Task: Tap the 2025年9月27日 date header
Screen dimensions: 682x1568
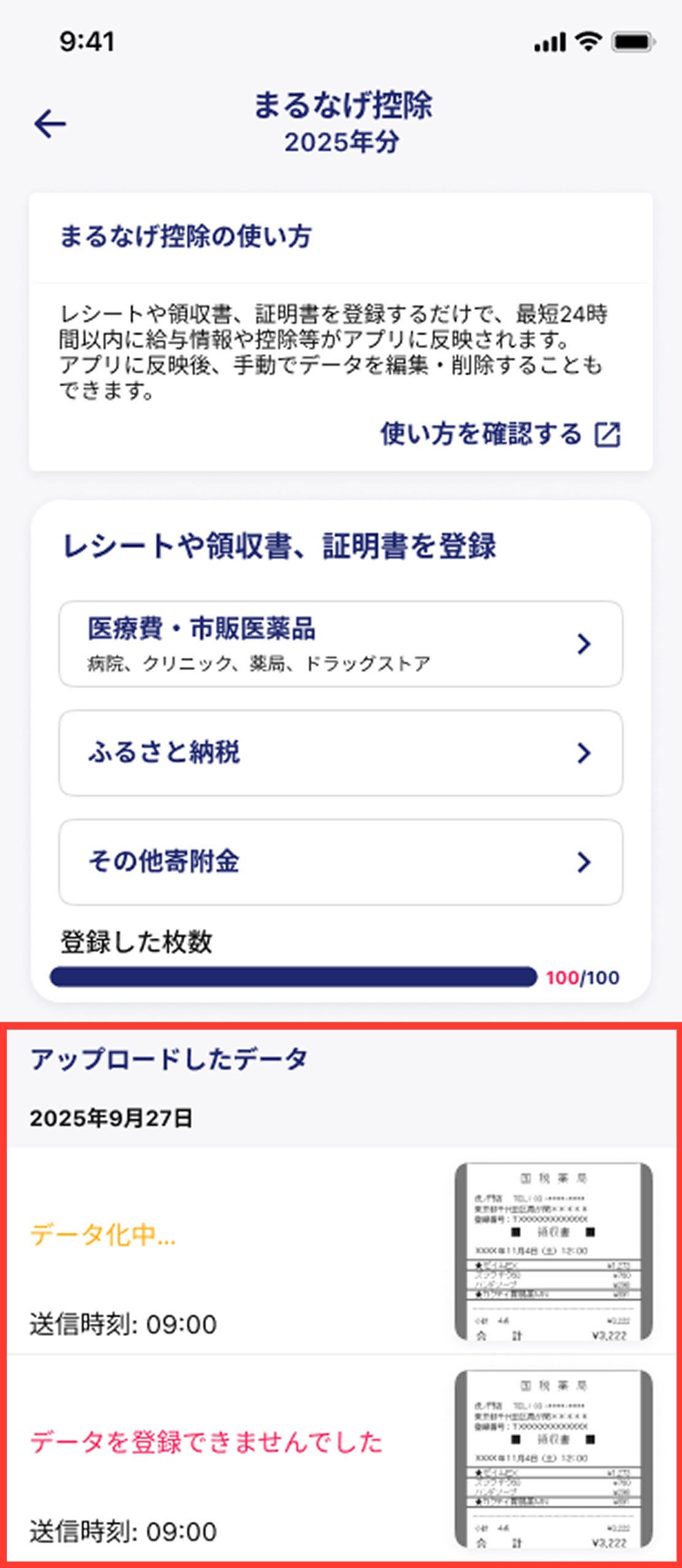Action: click(111, 1118)
